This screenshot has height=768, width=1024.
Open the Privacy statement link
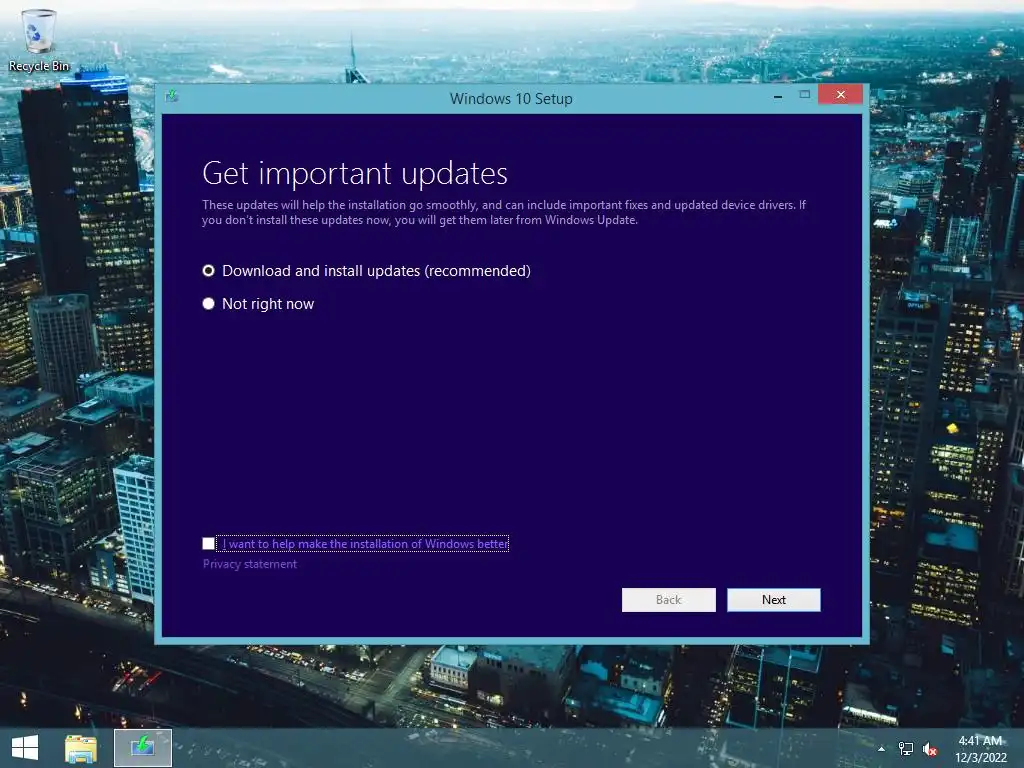click(x=249, y=564)
